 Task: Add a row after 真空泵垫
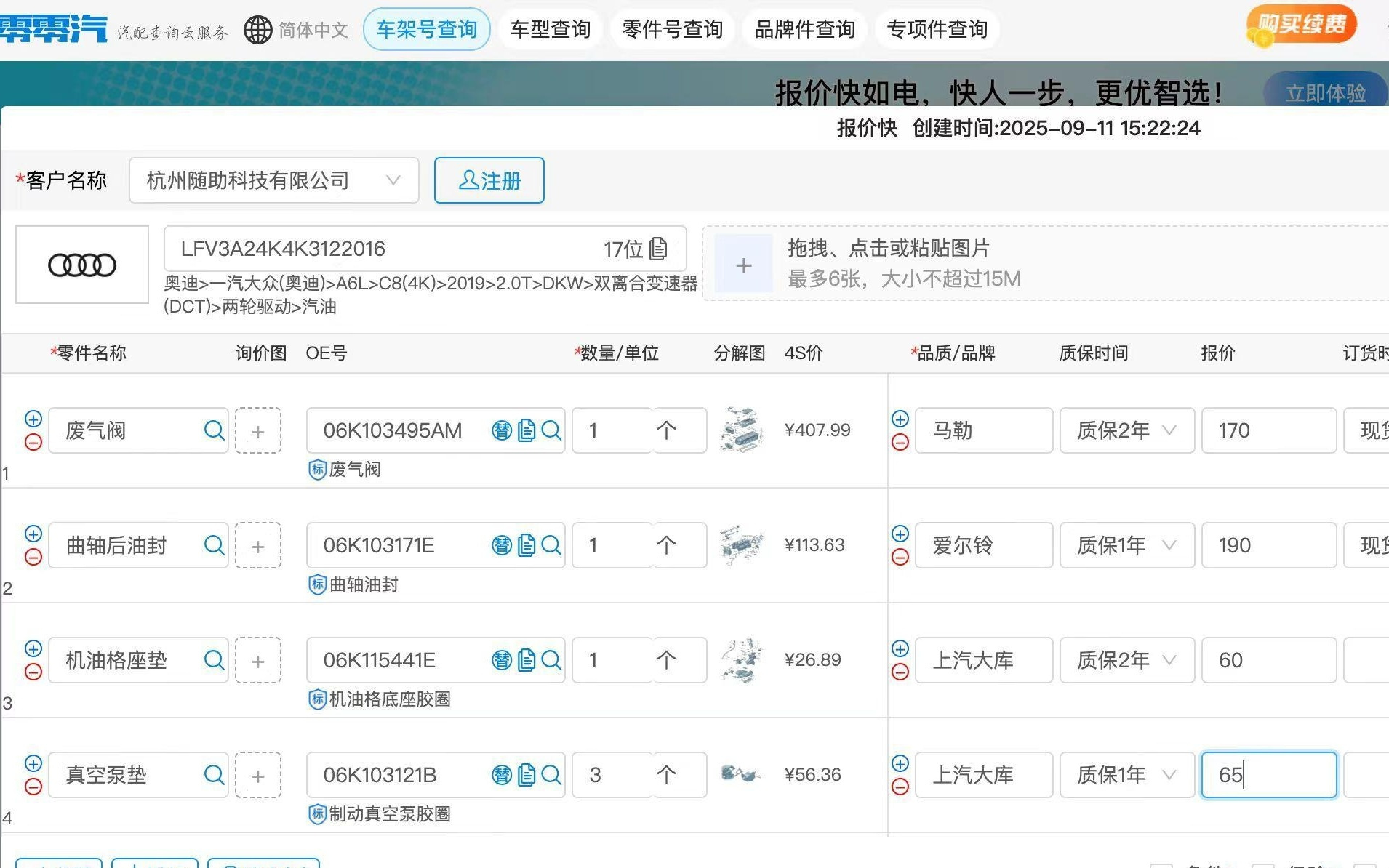pos(33,763)
